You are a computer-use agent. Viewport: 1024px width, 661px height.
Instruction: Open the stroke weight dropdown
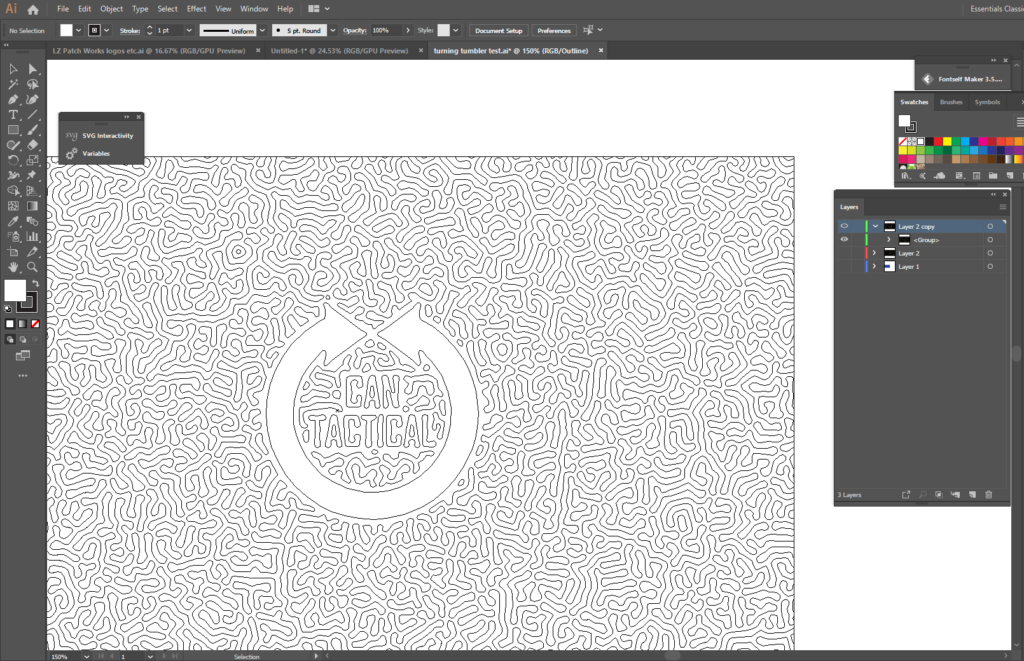[189, 30]
